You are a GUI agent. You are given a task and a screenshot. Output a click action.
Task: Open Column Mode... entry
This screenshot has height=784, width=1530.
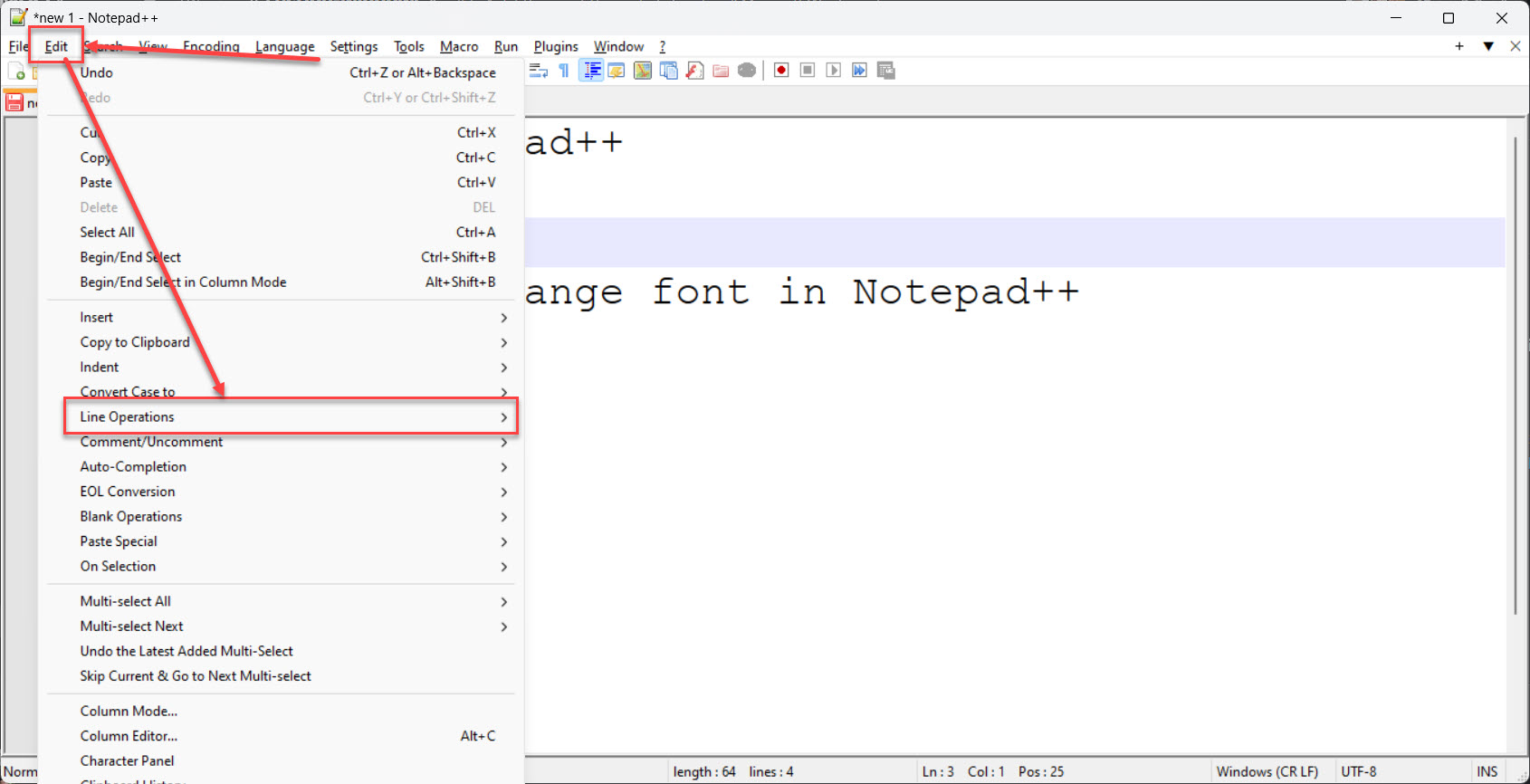pyautogui.click(x=282, y=711)
